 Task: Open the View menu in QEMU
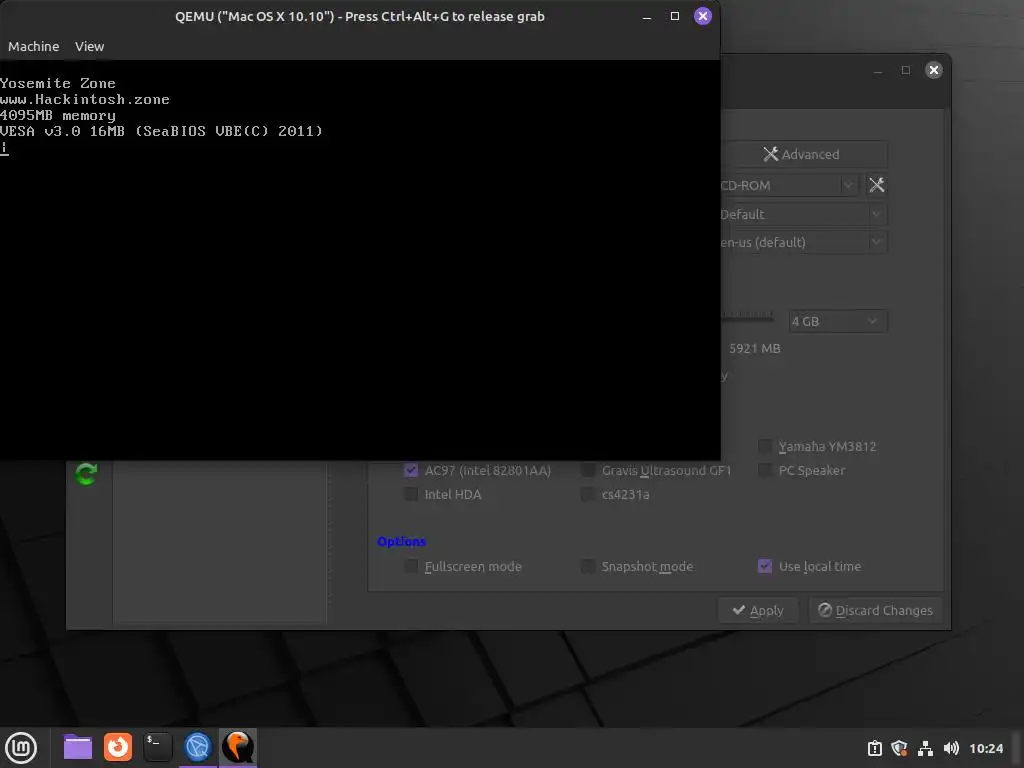pos(89,46)
